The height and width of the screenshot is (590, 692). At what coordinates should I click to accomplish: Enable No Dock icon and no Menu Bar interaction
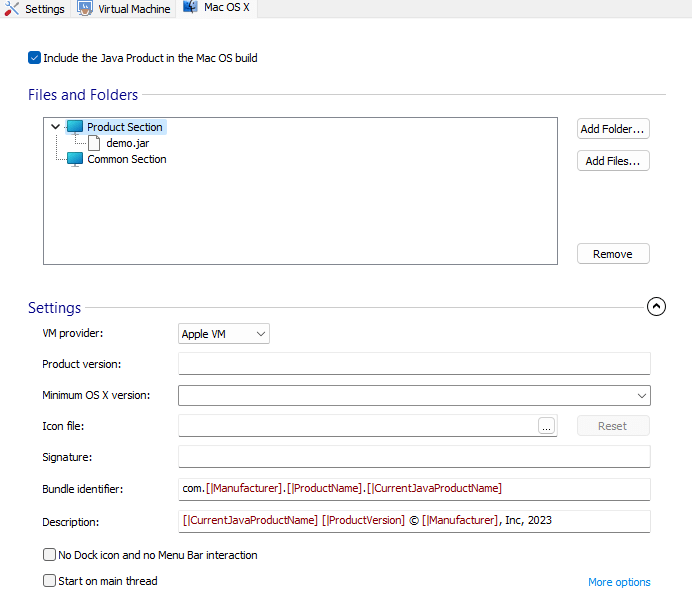pyautogui.click(x=49, y=555)
